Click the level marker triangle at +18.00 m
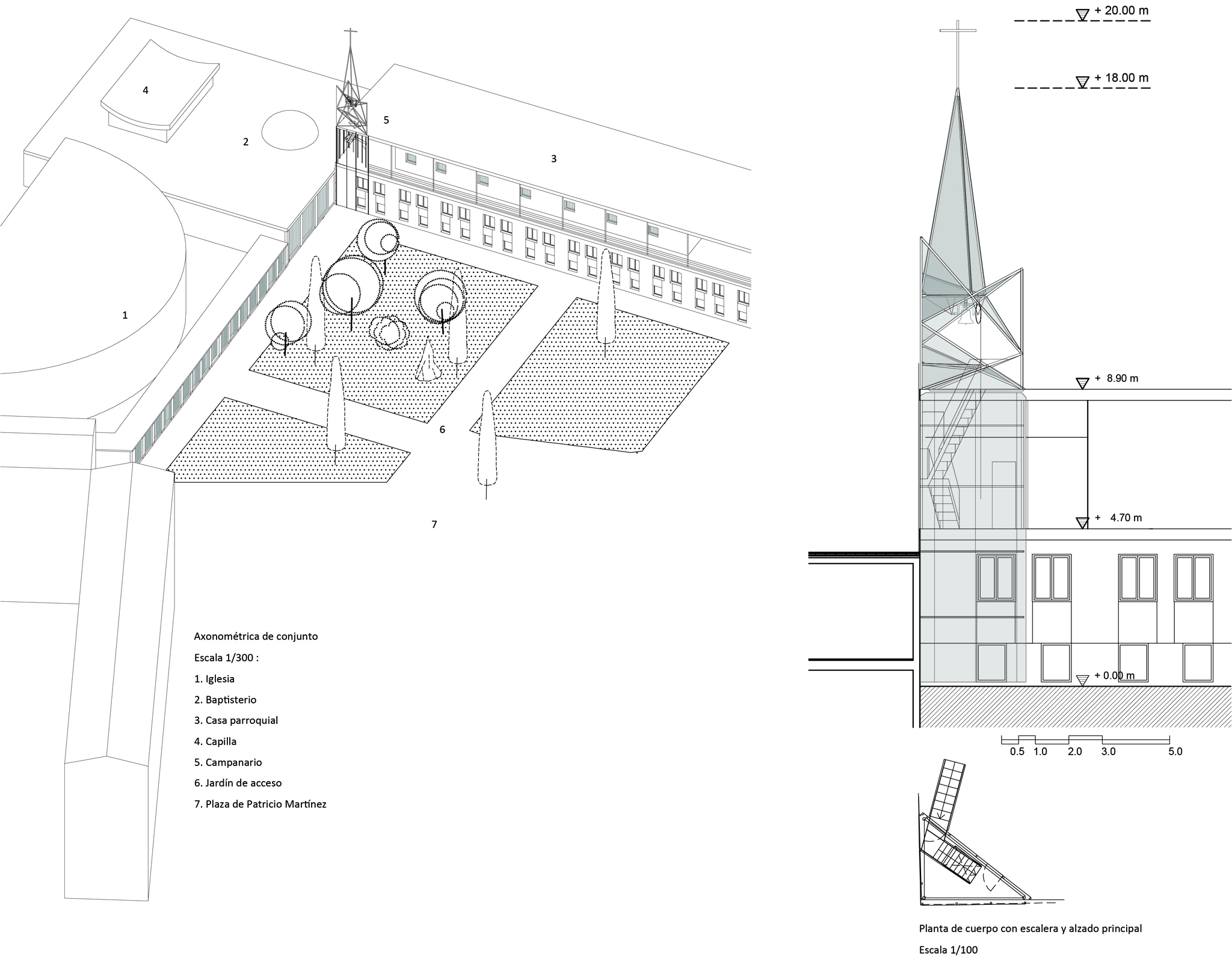This screenshot has height=959, width=1232. coord(1082,82)
